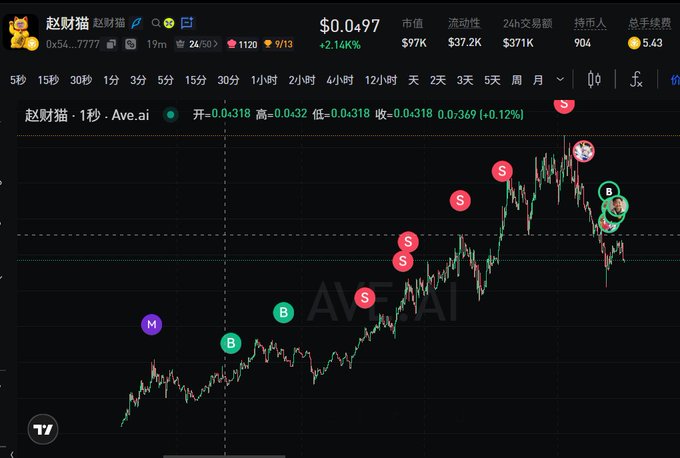680x458 pixels.
Task: Click the chain link icon
Action: point(130,44)
